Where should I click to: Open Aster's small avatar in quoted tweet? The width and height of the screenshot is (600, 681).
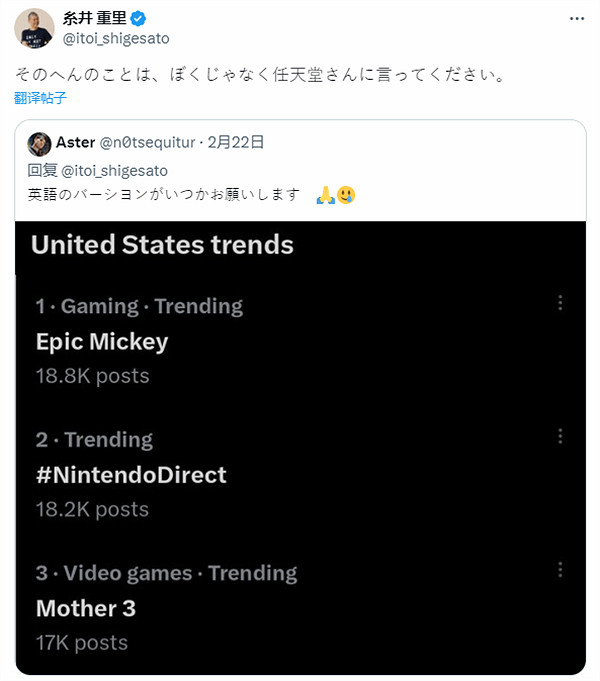pos(39,143)
